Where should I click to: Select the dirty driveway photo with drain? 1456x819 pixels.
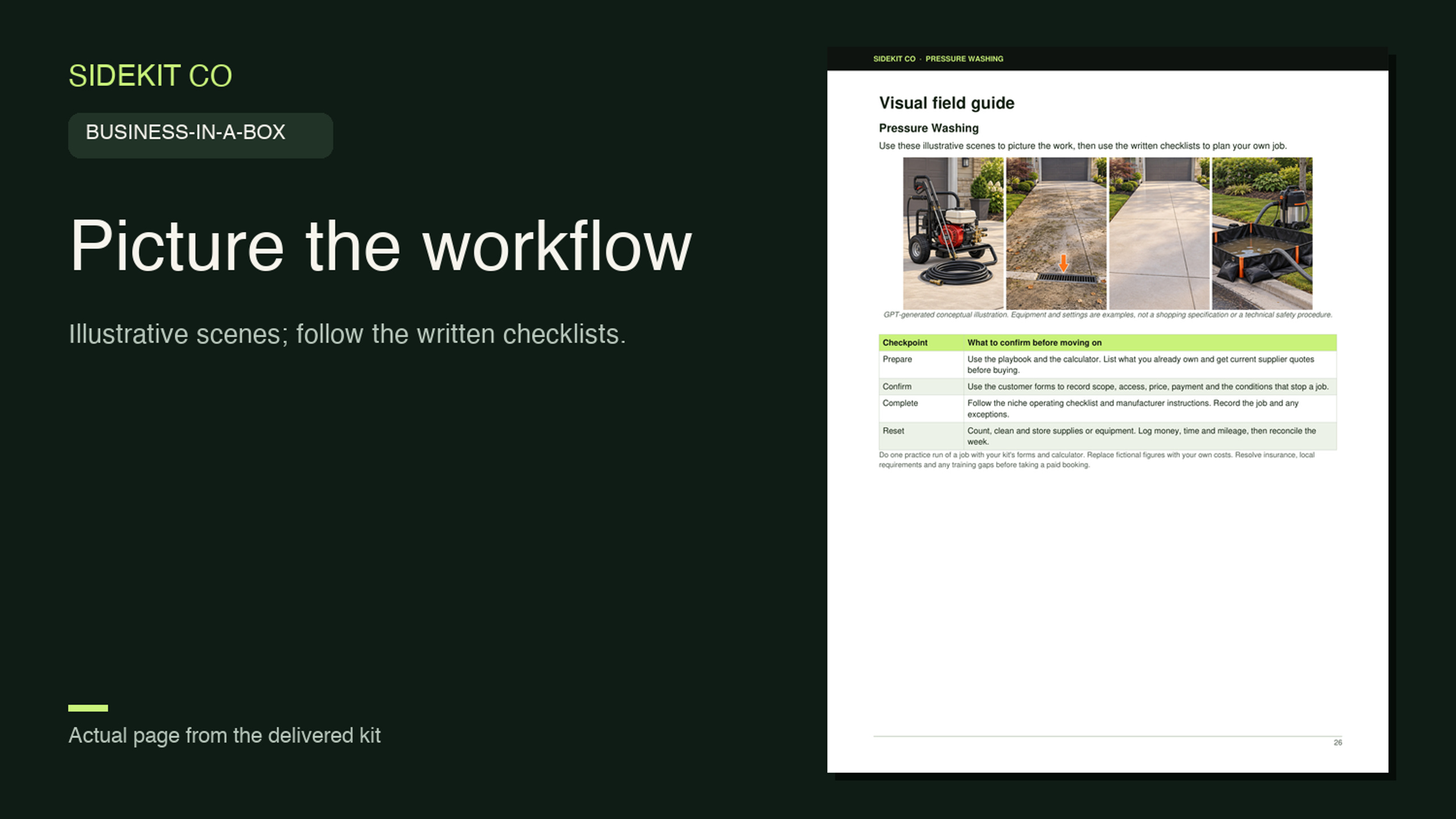click(x=1056, y=233)
